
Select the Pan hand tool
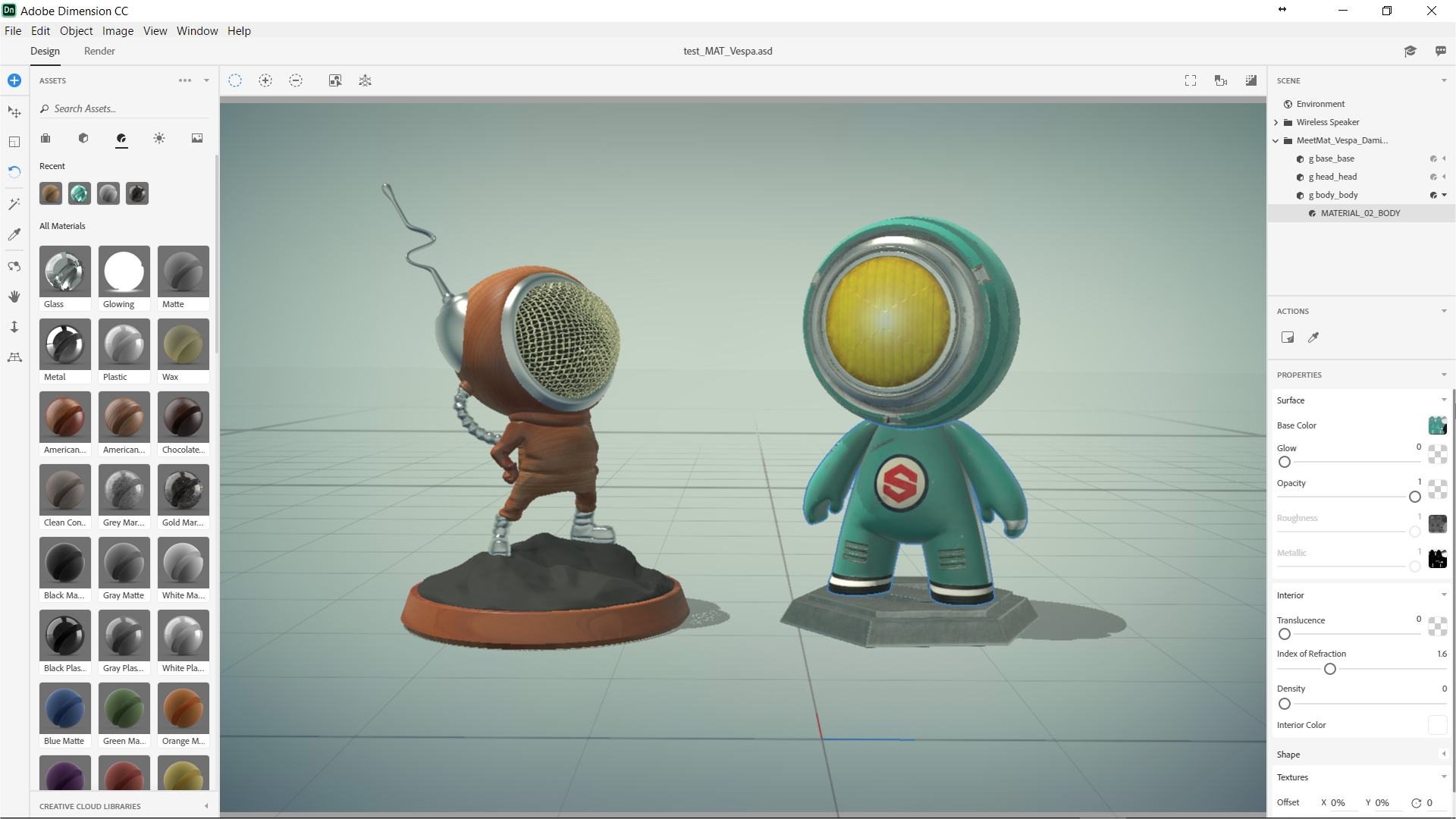[x=14, y=297]
